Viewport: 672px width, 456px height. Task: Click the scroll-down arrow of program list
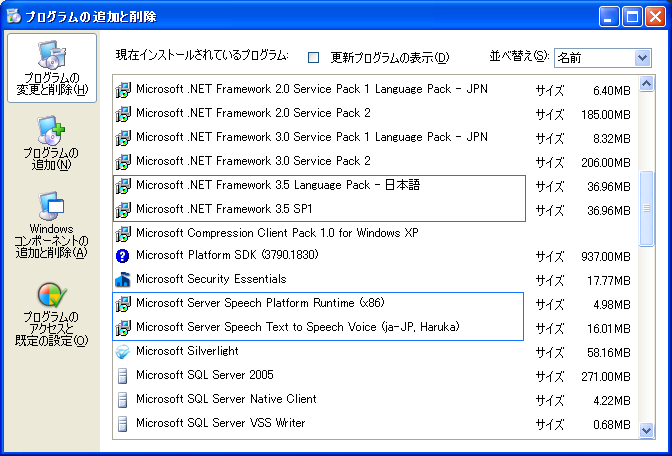click(x=647, y=430)
